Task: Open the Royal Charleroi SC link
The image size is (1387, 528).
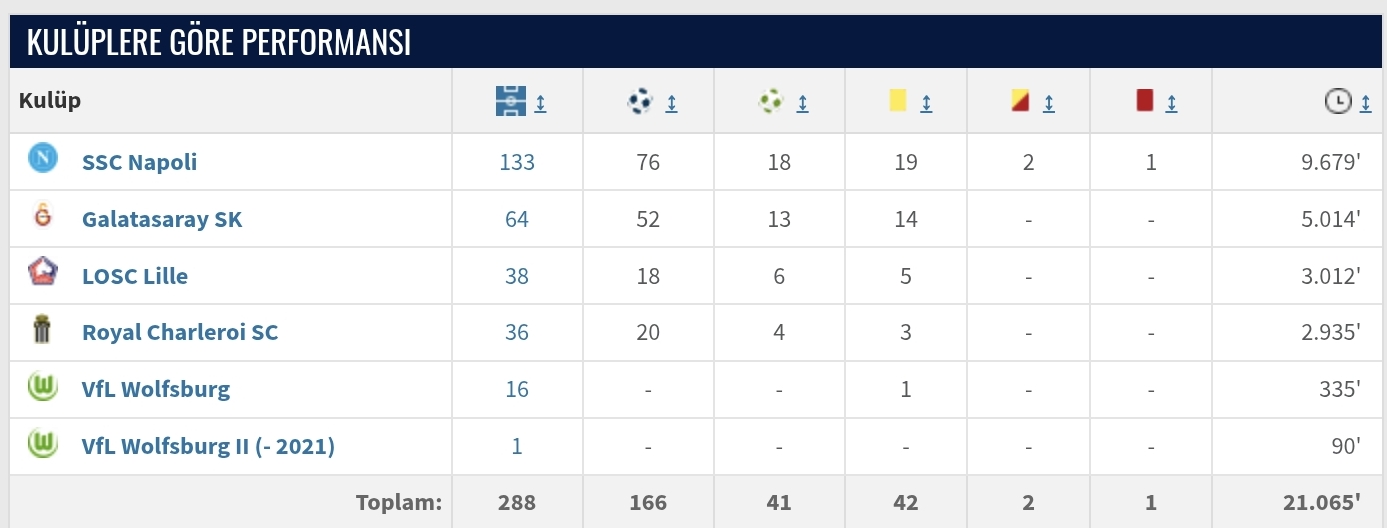Action: 180,333
